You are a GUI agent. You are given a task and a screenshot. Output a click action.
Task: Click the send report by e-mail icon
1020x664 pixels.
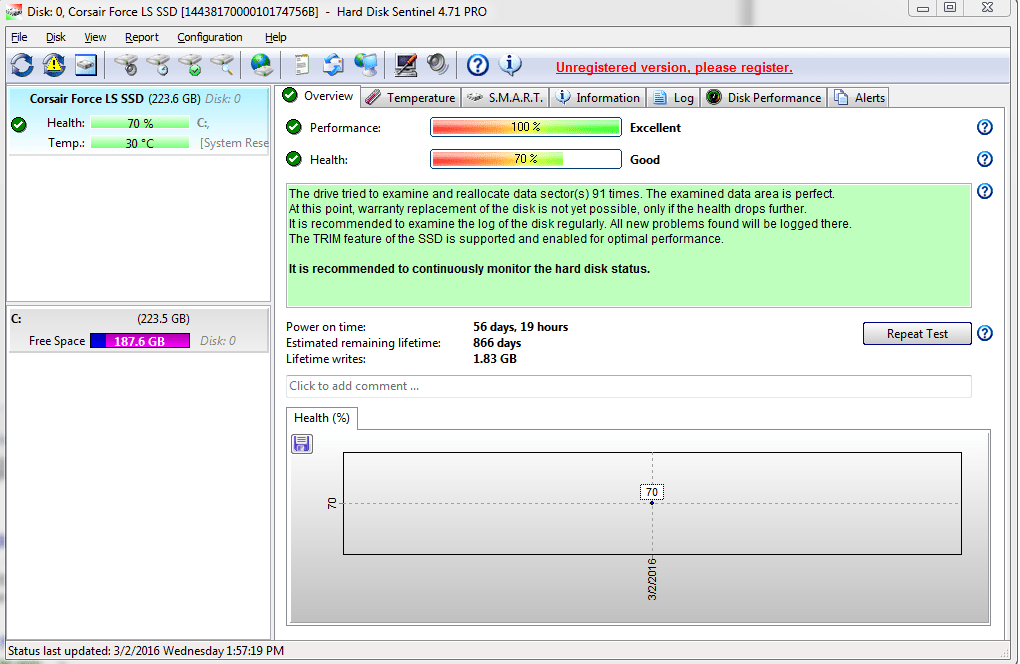[x=334, y=65]
